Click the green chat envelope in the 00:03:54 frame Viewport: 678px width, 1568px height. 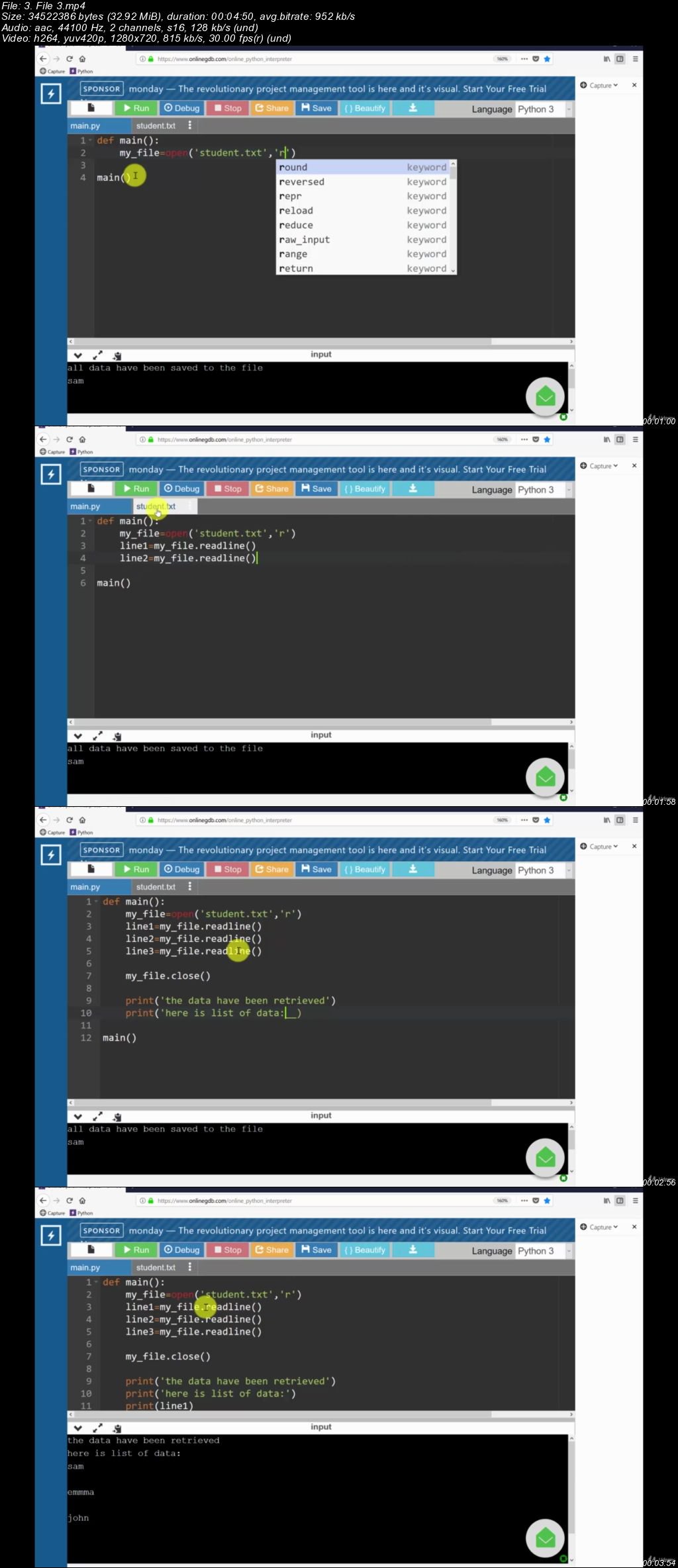point(545,1538)
